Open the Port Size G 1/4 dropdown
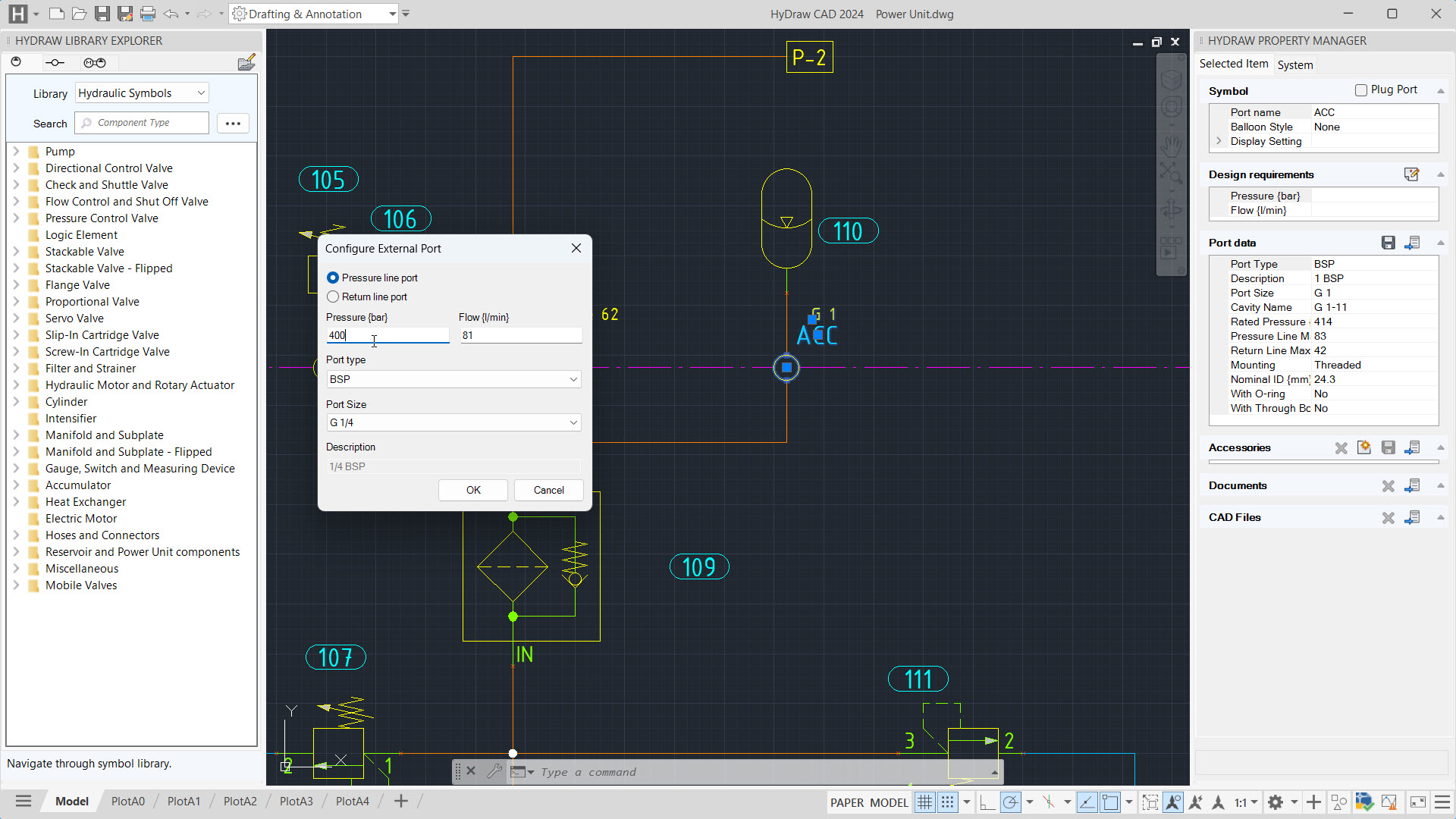Screen dimensions: 1456x819 coord(453,422)
